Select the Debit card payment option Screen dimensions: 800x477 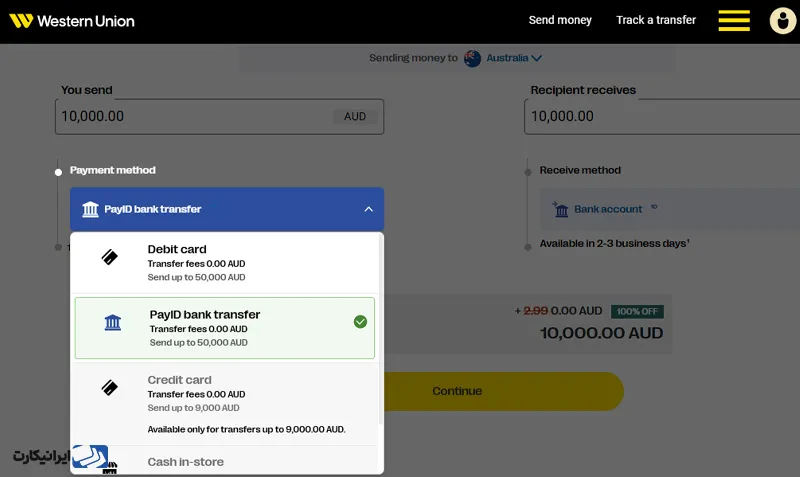[224, 263]
